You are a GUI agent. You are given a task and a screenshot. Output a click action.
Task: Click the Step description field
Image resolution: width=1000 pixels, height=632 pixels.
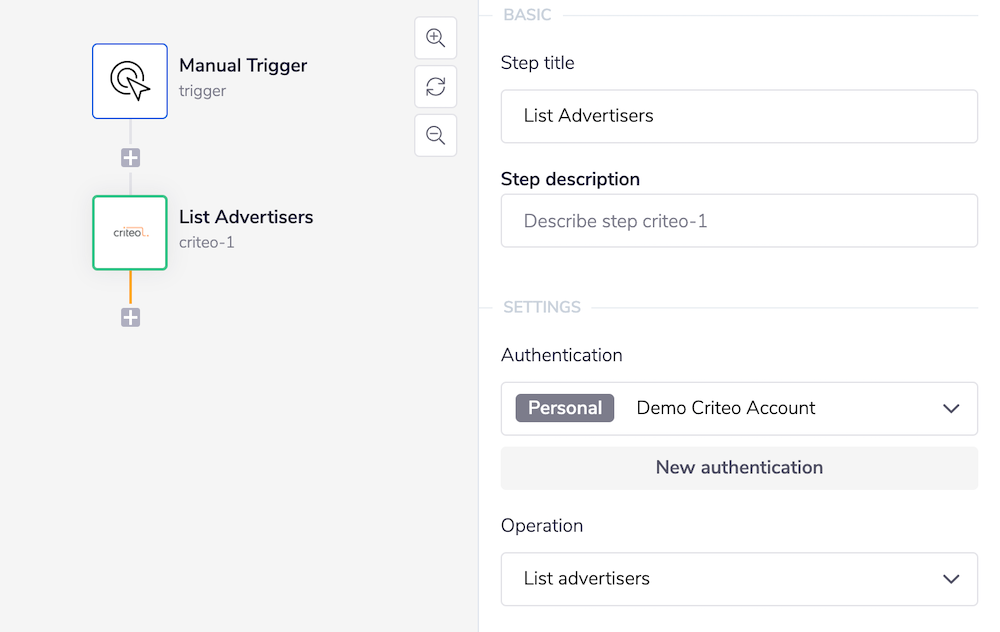coord(739,221)
